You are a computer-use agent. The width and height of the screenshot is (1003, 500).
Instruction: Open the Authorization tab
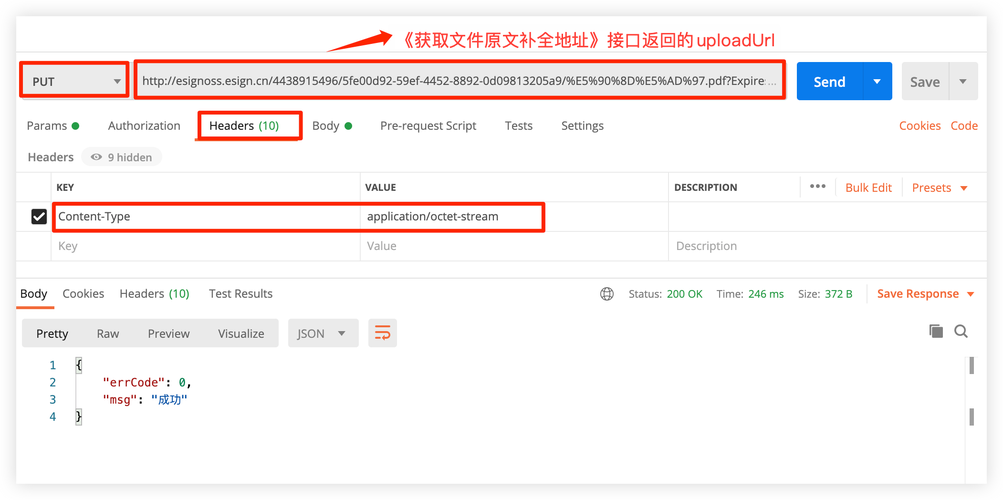click(144, 126)
